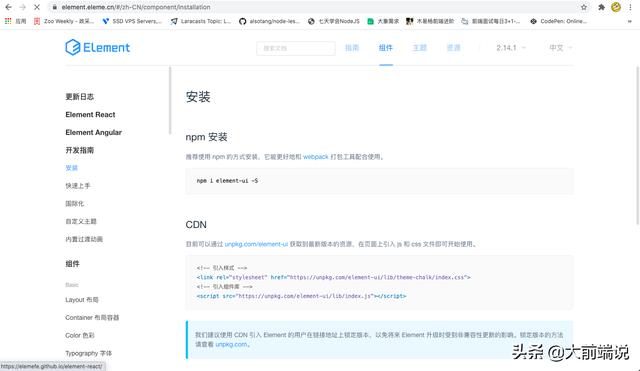Open the Laracasts Topic bookmark
Viewport: 640px width, 371px height.
pyautogui.click(x=201, y=21)
